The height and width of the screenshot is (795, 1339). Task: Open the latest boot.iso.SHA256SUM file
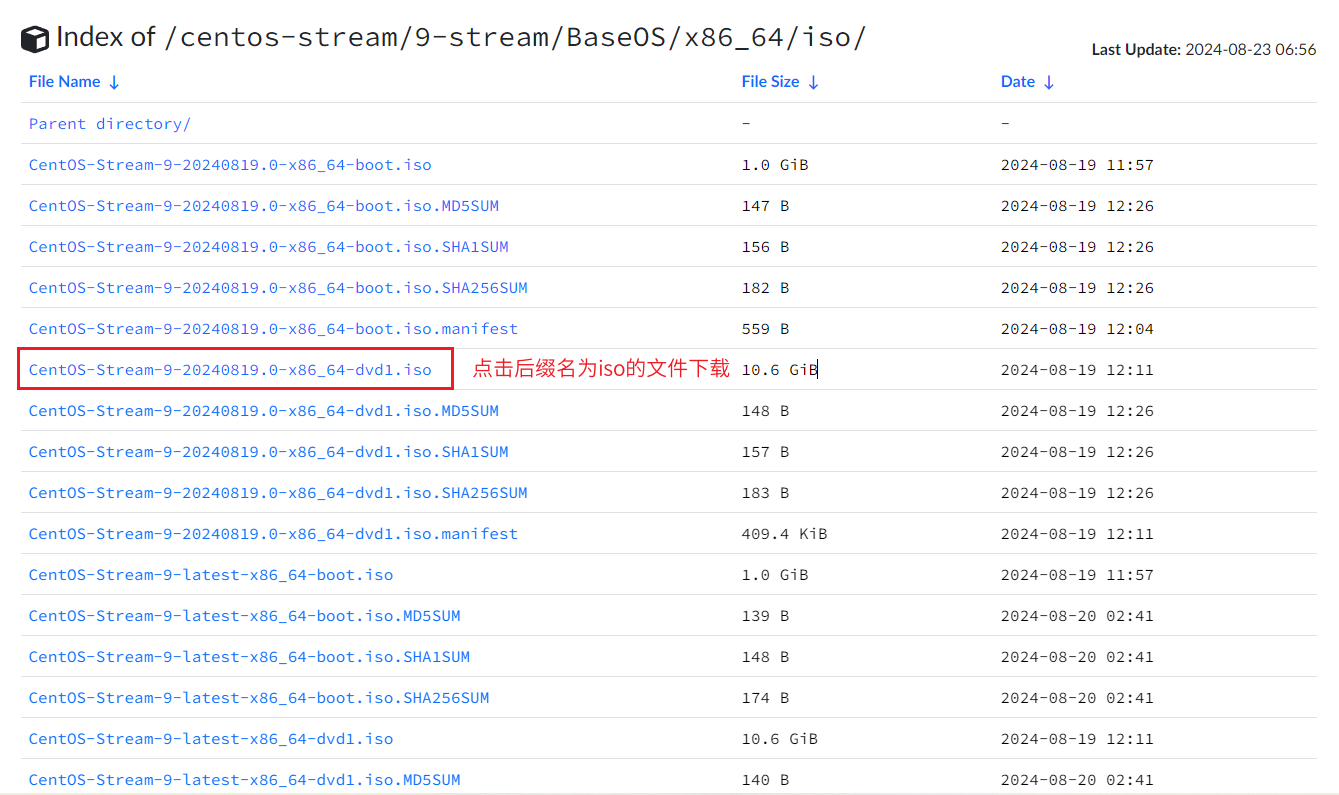pos(259,698)
